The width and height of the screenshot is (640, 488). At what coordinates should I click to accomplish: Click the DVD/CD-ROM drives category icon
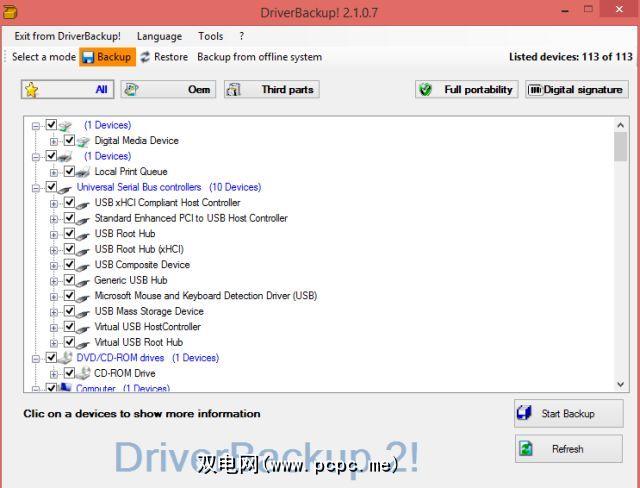point(65,358)
